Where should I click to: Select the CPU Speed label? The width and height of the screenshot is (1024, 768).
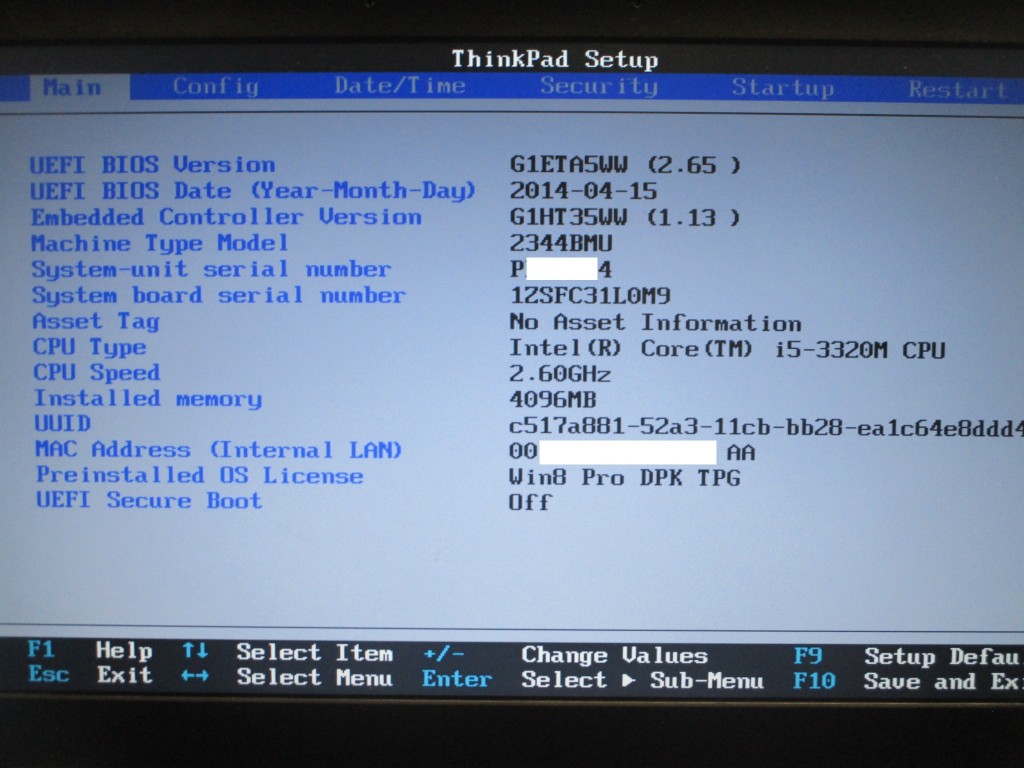coord(97,372)
